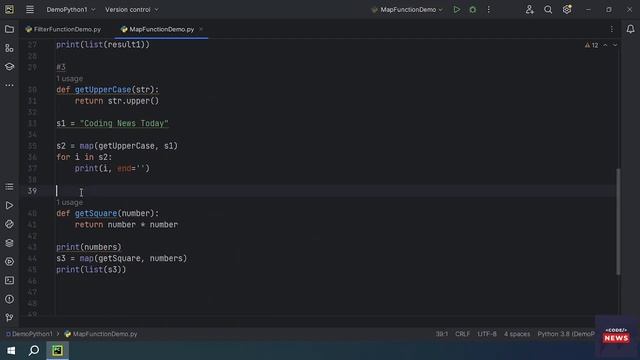The height and width of the screenshot is (360, 640).
Task: Switch to FilterFunctionDemo.py tab
Action: click(63, 29)
